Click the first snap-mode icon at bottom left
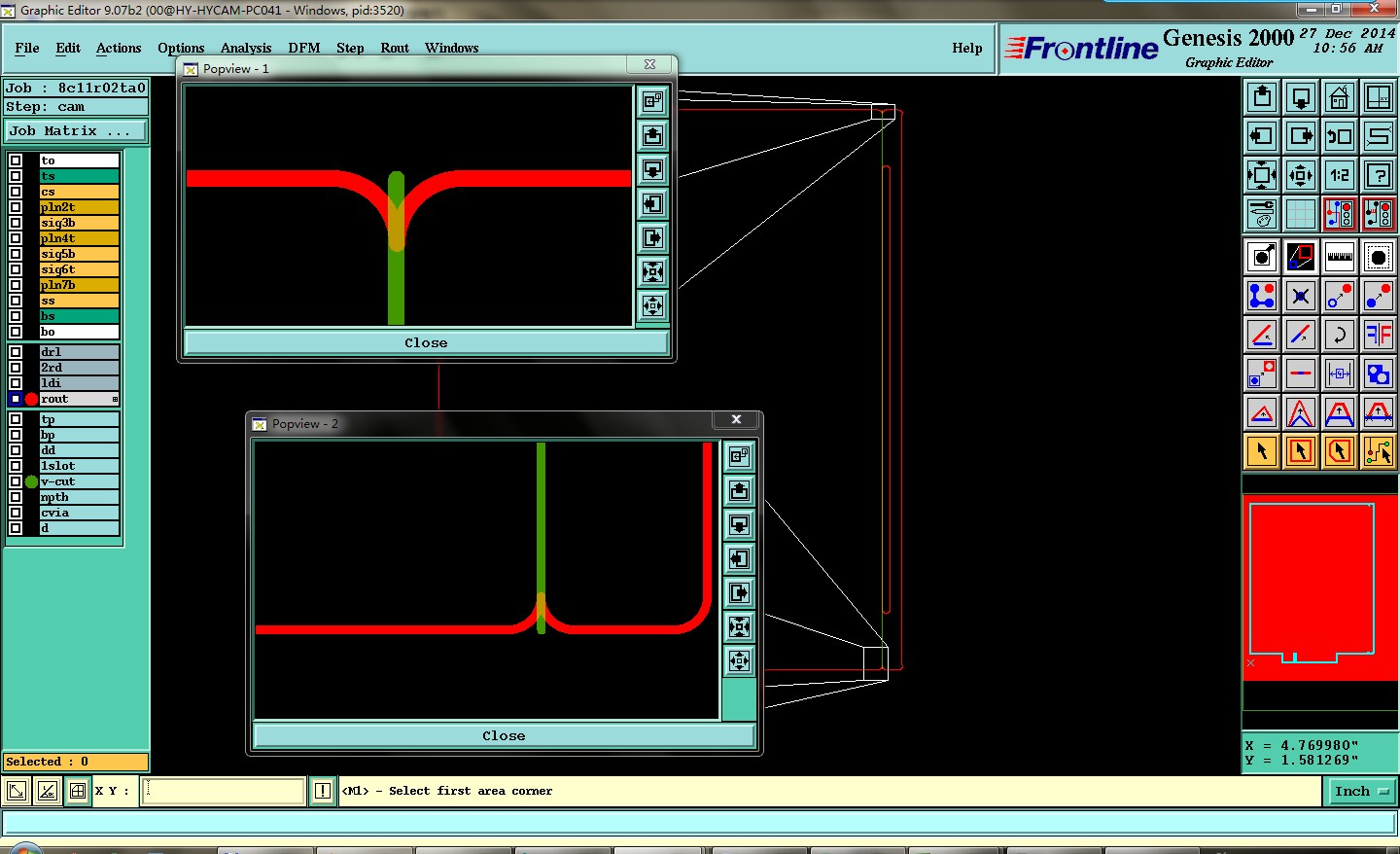Image resolution: width=1400 pixels, height=854 pixels. click(17, 791)
